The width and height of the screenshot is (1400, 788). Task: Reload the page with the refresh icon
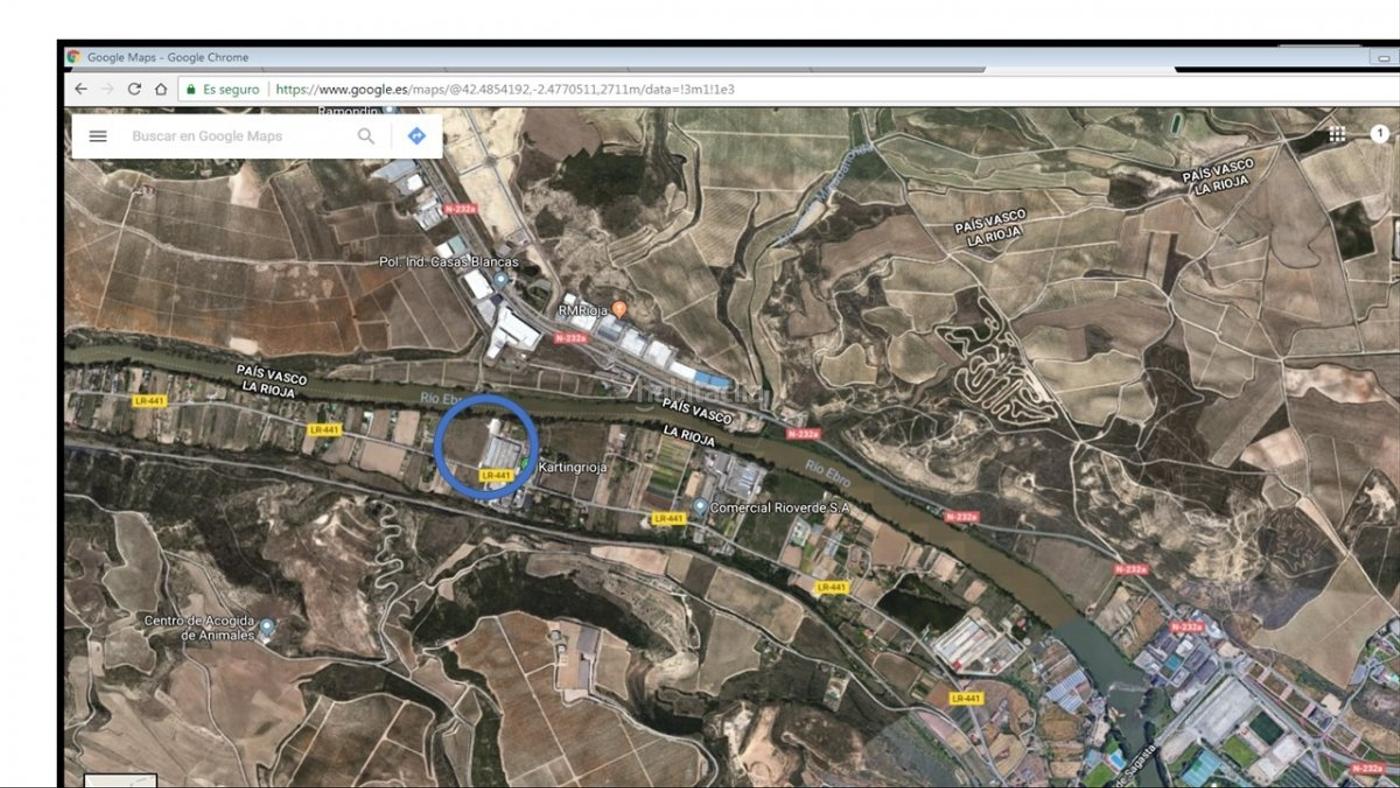[x=134, y=89]
